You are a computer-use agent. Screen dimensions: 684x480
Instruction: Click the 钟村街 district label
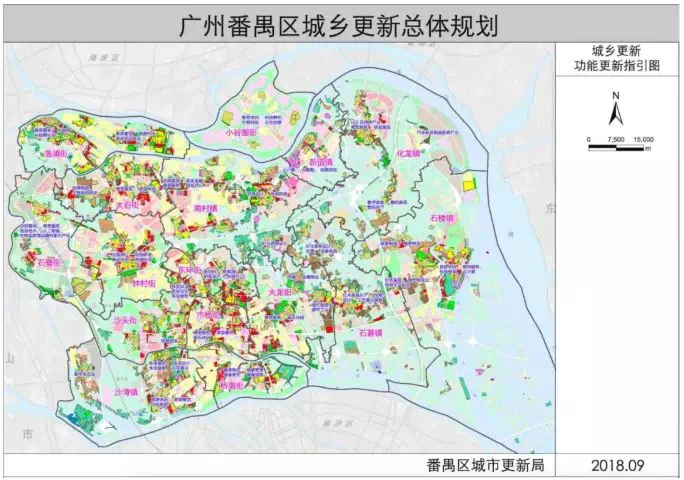(144, 284)
